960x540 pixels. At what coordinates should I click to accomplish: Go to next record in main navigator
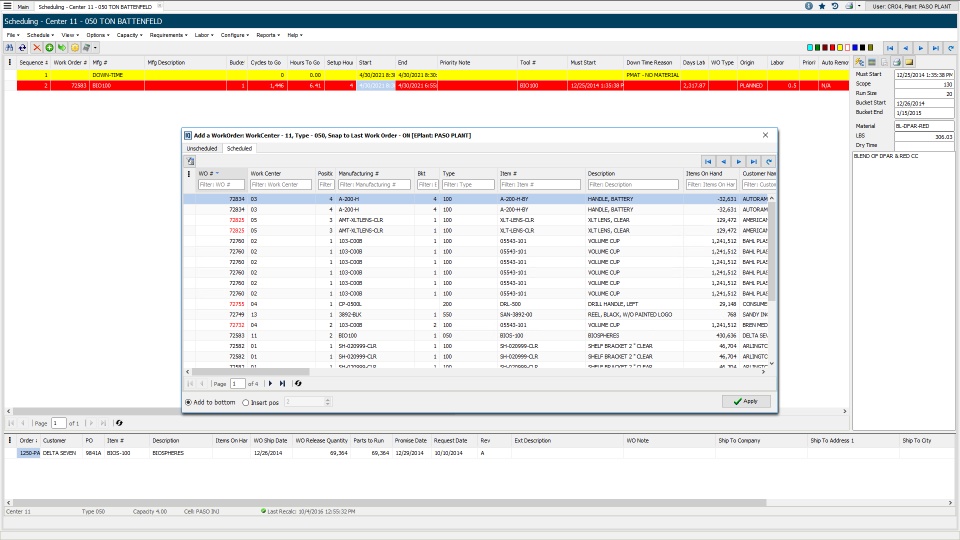pos(921,48)
